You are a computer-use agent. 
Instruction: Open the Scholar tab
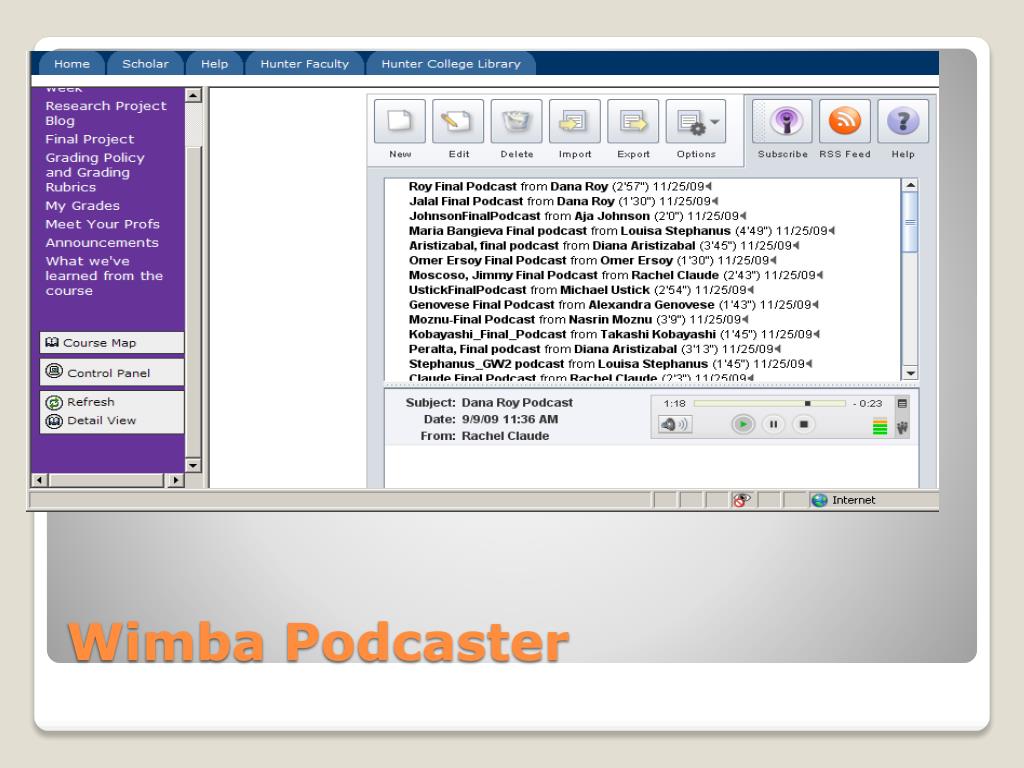click(x=145, y=63)
